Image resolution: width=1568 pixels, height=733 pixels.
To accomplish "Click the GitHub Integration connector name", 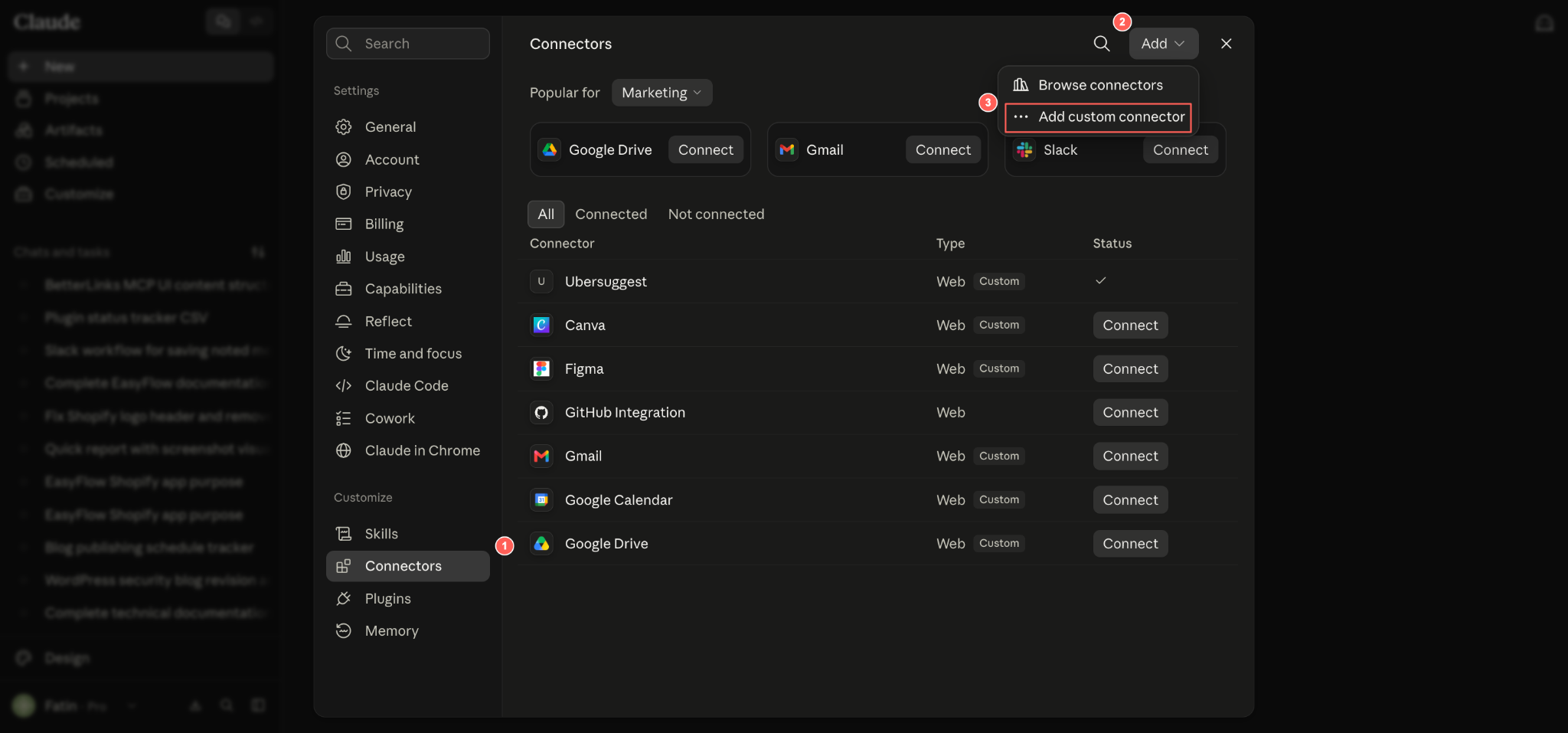I will (x=625, y=412).
